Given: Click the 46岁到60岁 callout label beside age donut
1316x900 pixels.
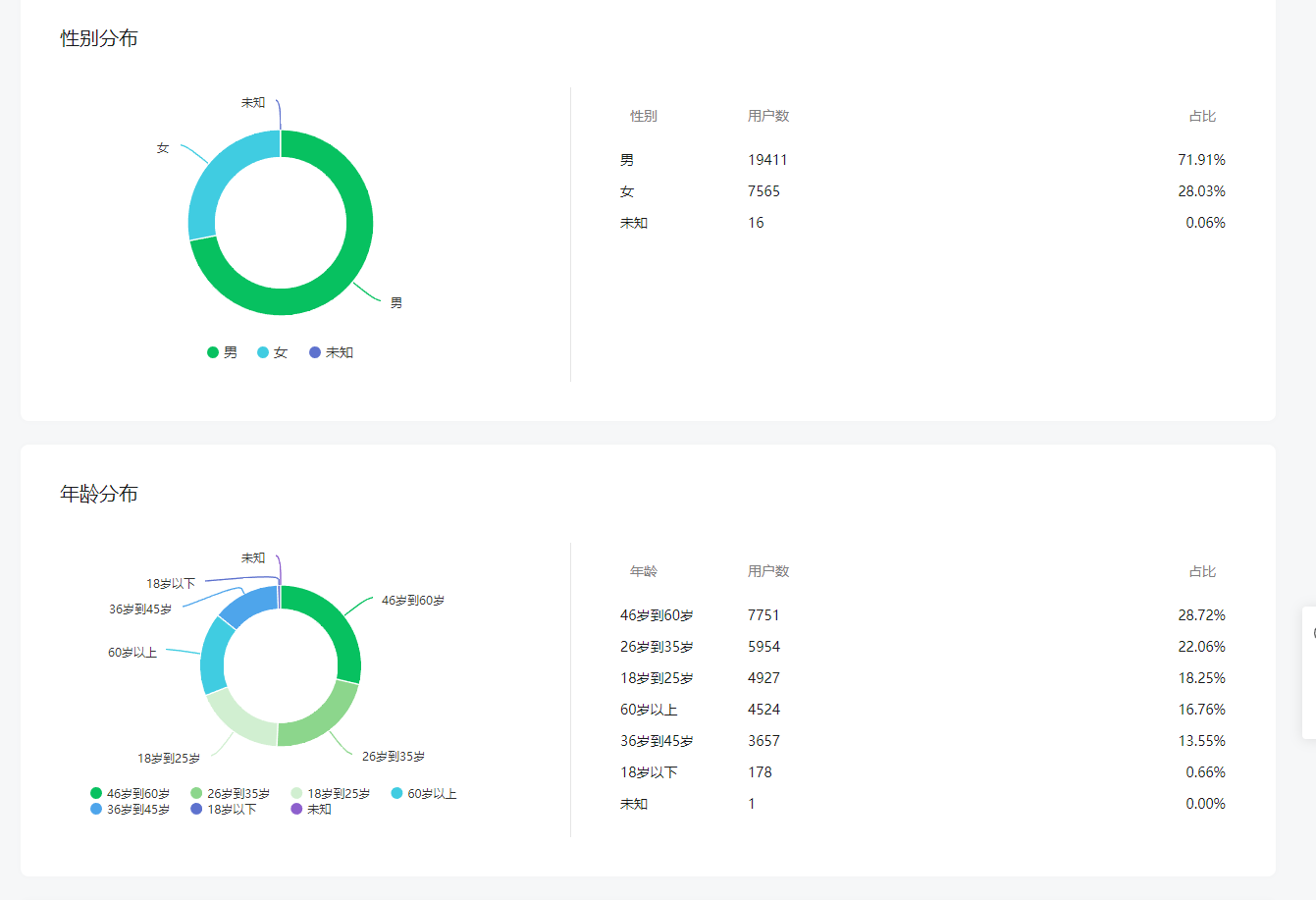Looking at the screenshot, I should point(413,600).
